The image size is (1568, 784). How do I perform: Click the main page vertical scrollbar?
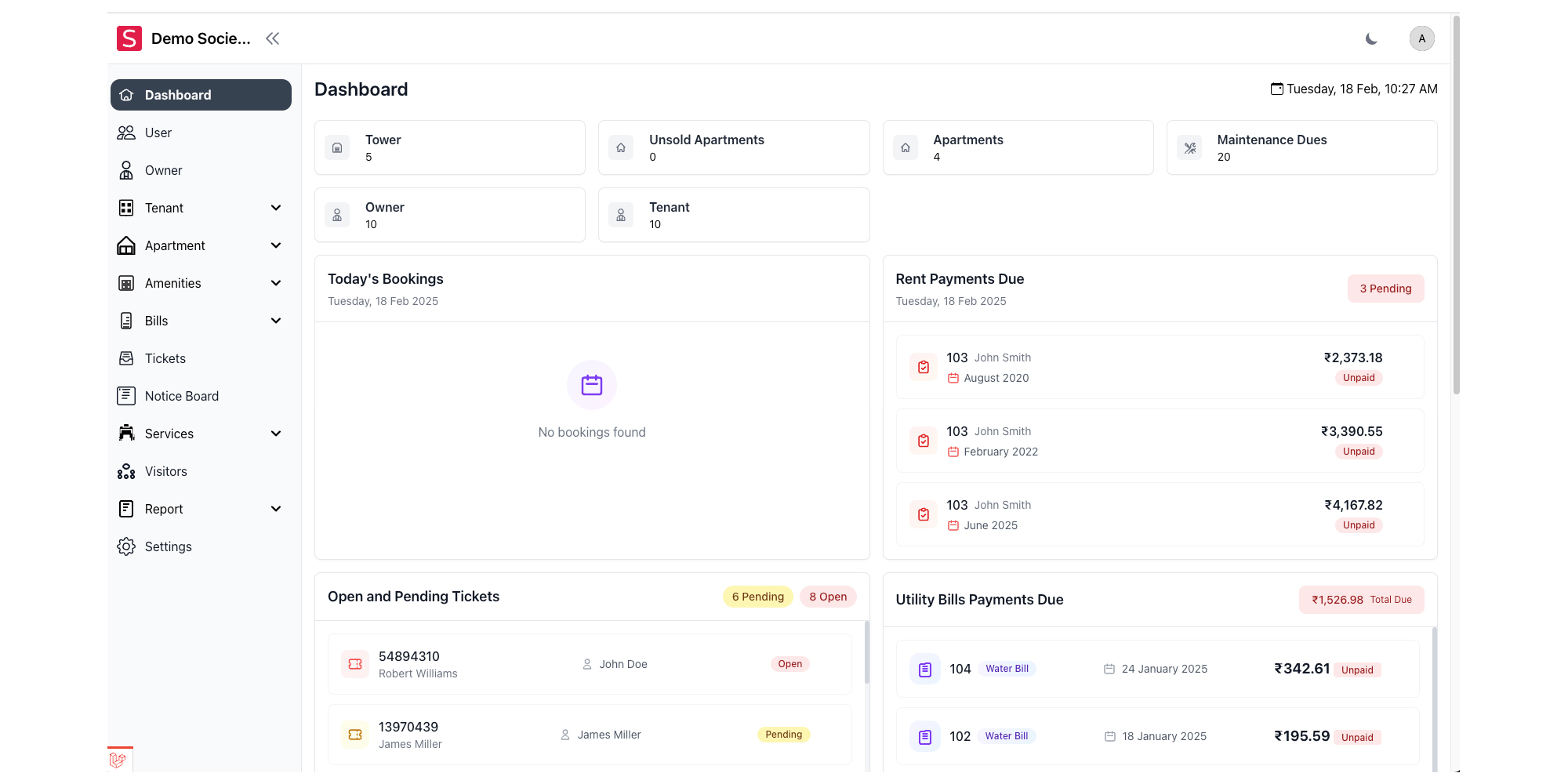coord(1456,204)
